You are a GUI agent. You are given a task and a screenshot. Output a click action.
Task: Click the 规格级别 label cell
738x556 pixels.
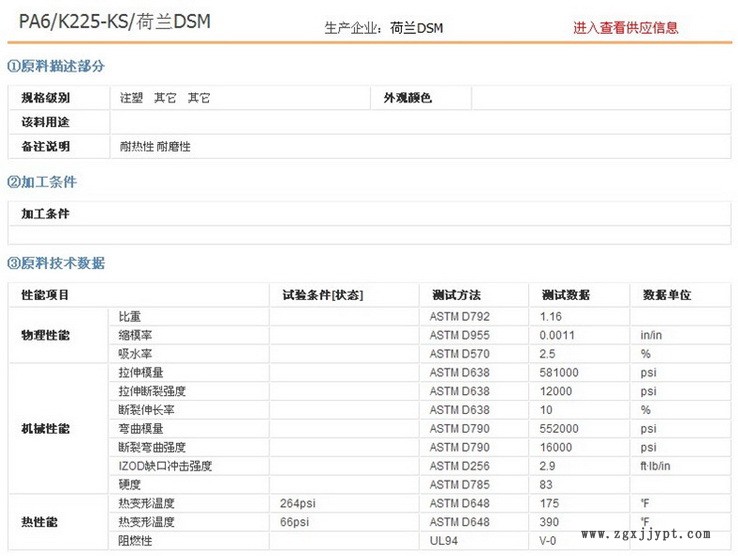(x=60, y=98)
